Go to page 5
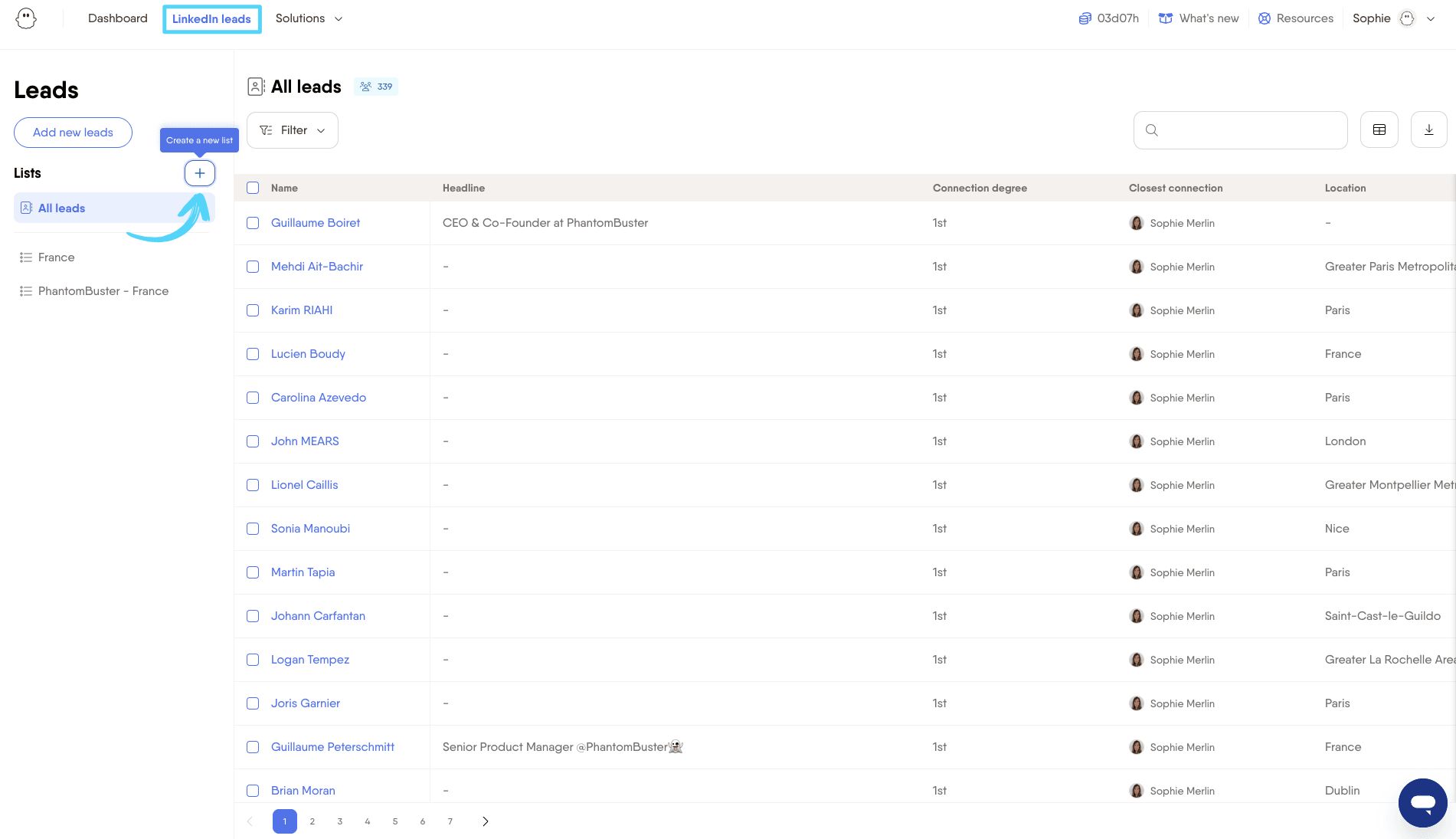 (395, 821)
